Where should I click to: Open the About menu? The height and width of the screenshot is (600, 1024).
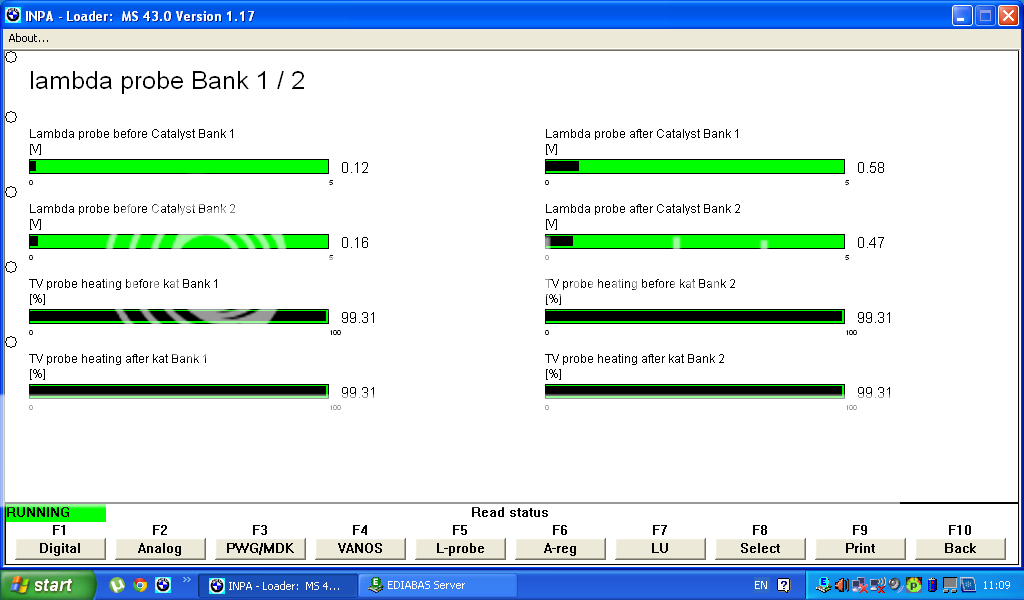click(27, 38)
